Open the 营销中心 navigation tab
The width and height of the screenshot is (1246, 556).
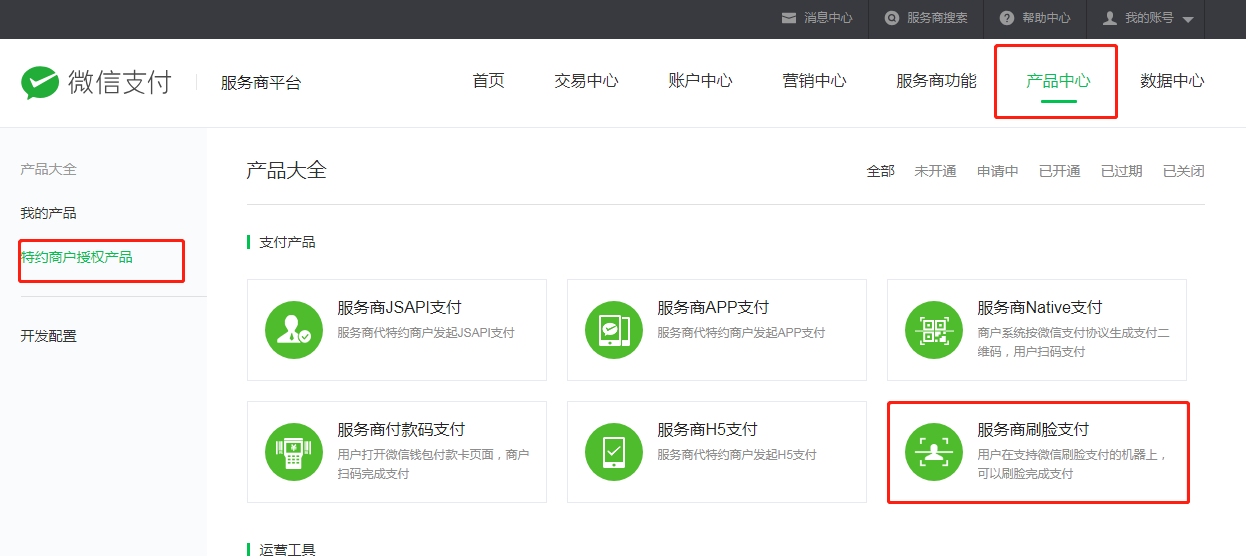[814, 81]
